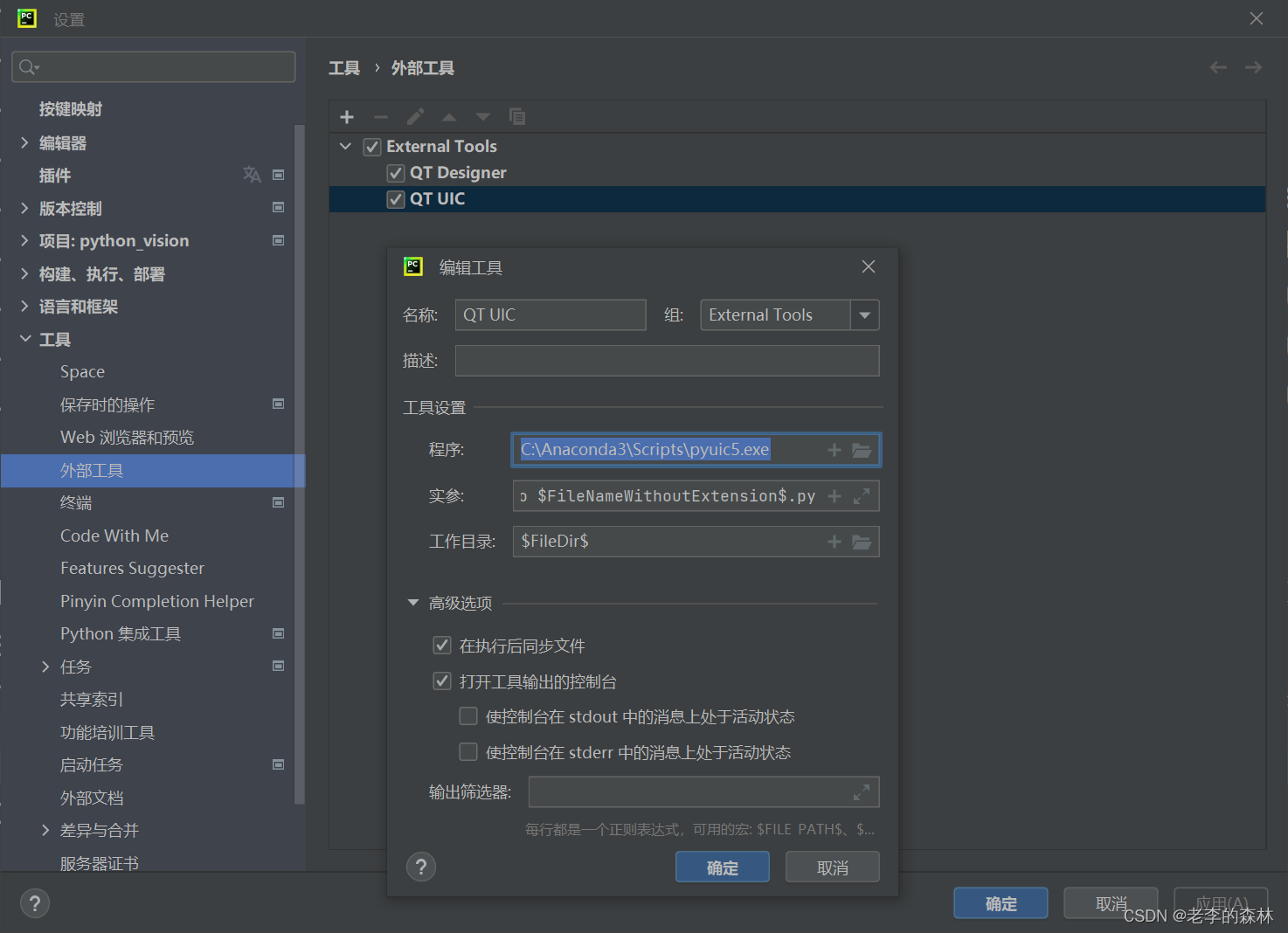Image resolution: width=1288 pixels, height=933 pixels.
Task: Click 确定 in the main settings window
Action: tap(1001, 903)
